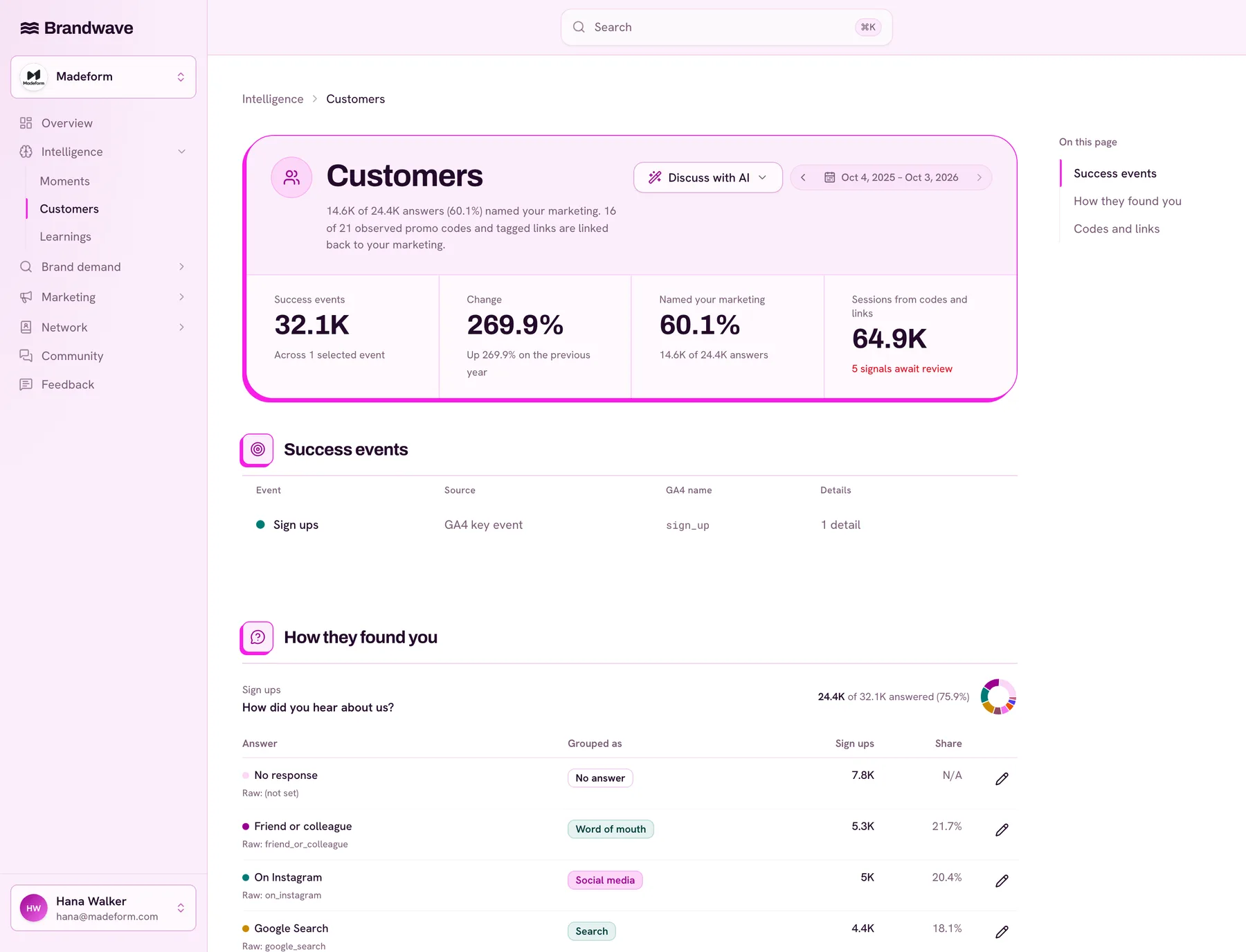This screenshot has width=1246, height=952.
Task: Jump to How they found you section
Action: pos(1127,201)
